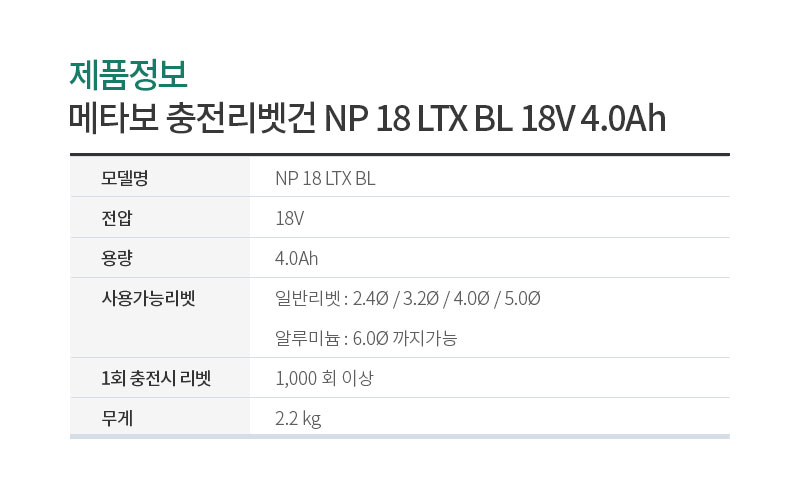Image resolution: width=800 pixels, height=484 pixels.
Task: Click the 2.4Ø rivet size
Action: click(x=370, y=298)
